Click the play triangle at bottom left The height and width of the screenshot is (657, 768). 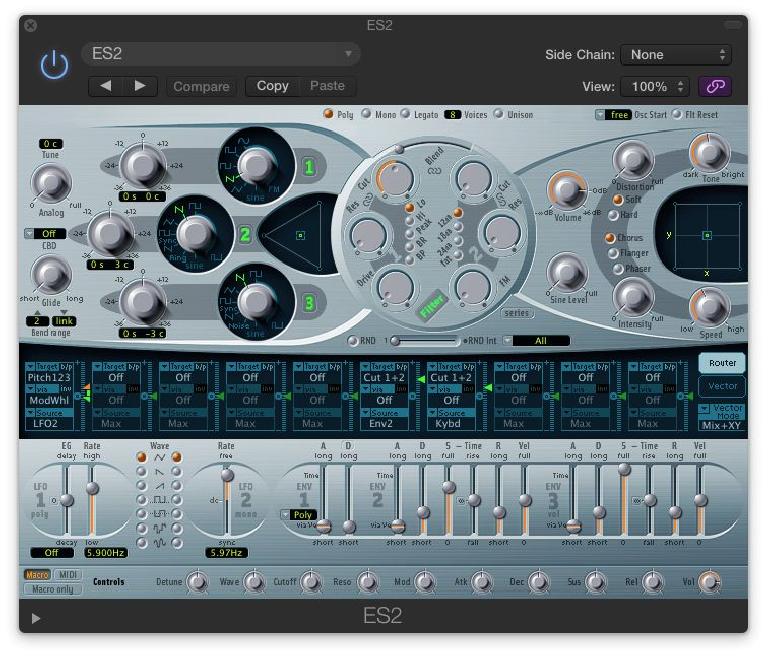[x=35, y=619]
